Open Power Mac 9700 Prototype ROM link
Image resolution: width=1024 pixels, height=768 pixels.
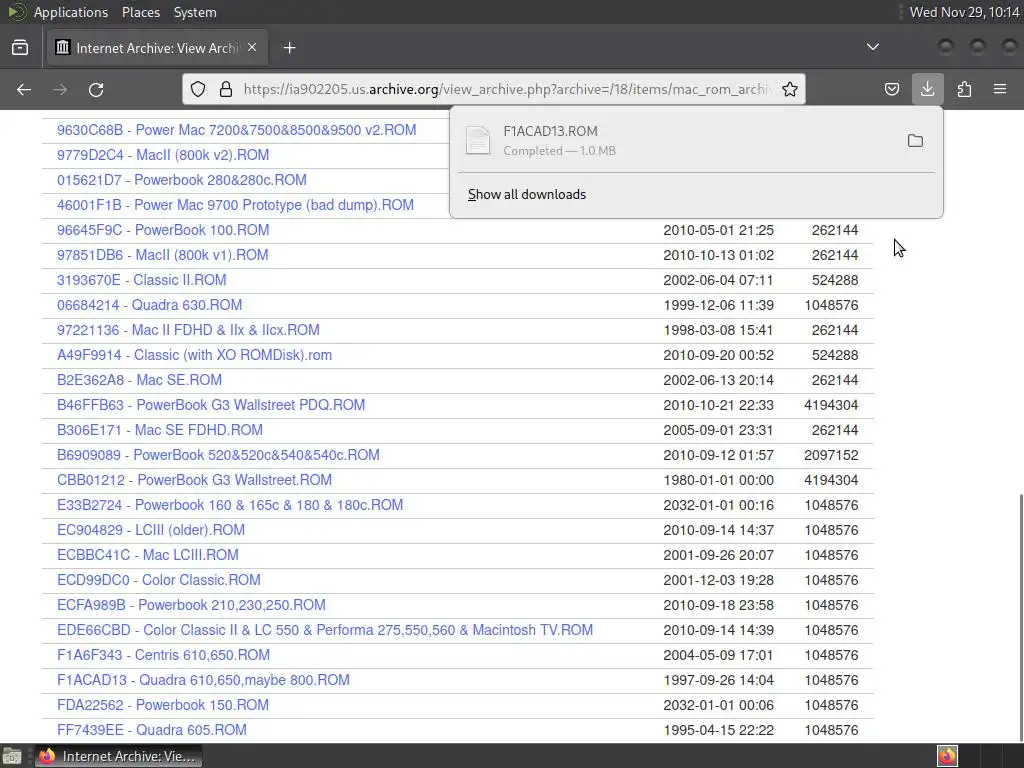tap(235, 205)
